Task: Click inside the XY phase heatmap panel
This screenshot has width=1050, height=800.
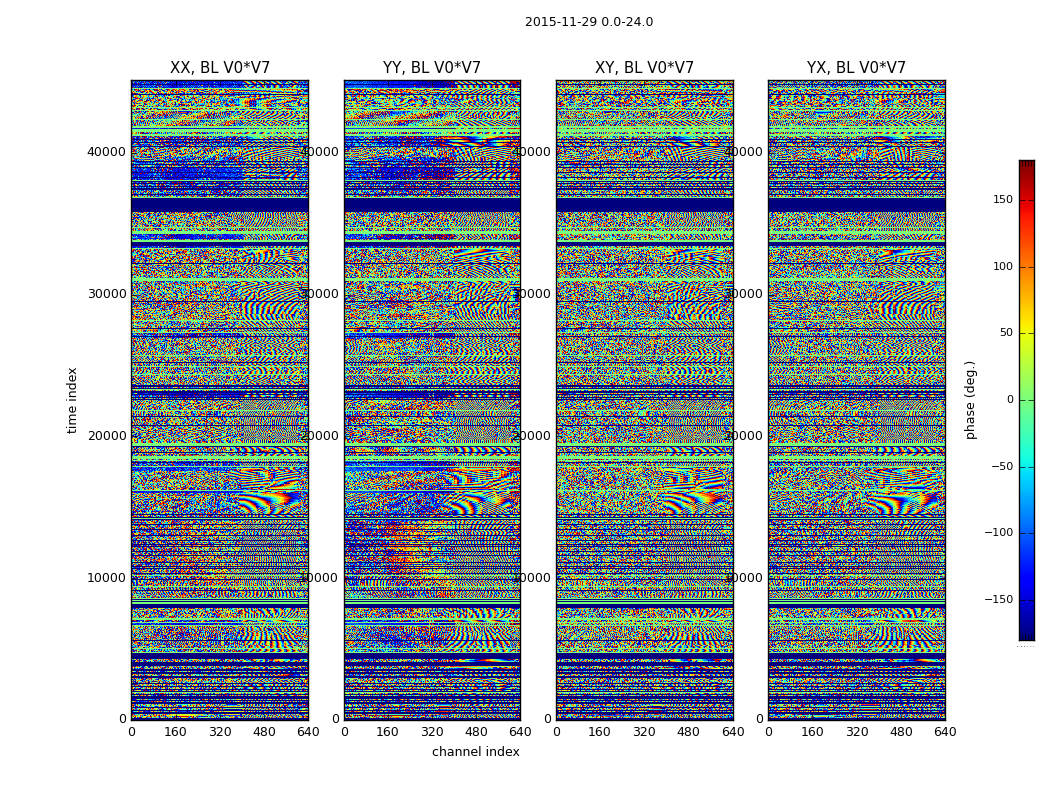Action: (x=644, y=400)
